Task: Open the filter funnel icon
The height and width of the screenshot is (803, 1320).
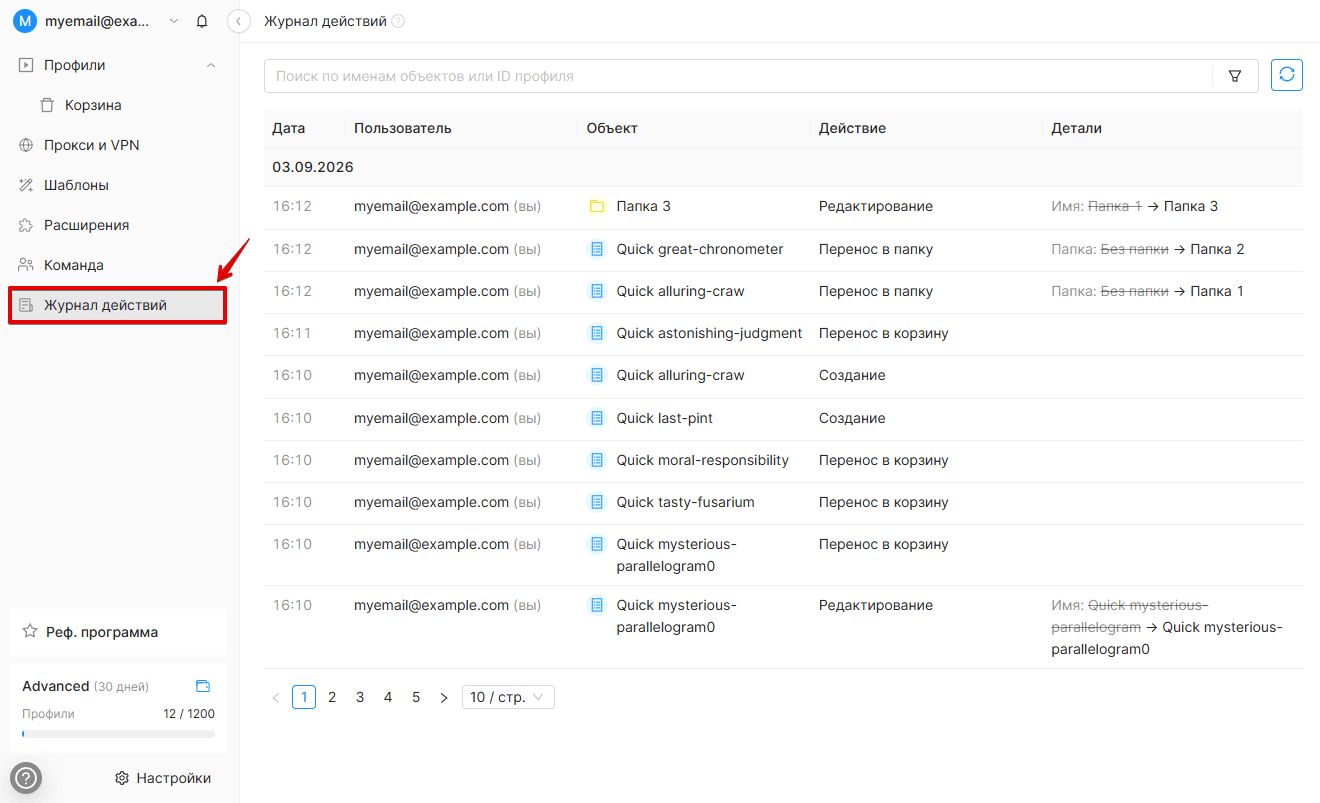Action: pos(1235,76)
